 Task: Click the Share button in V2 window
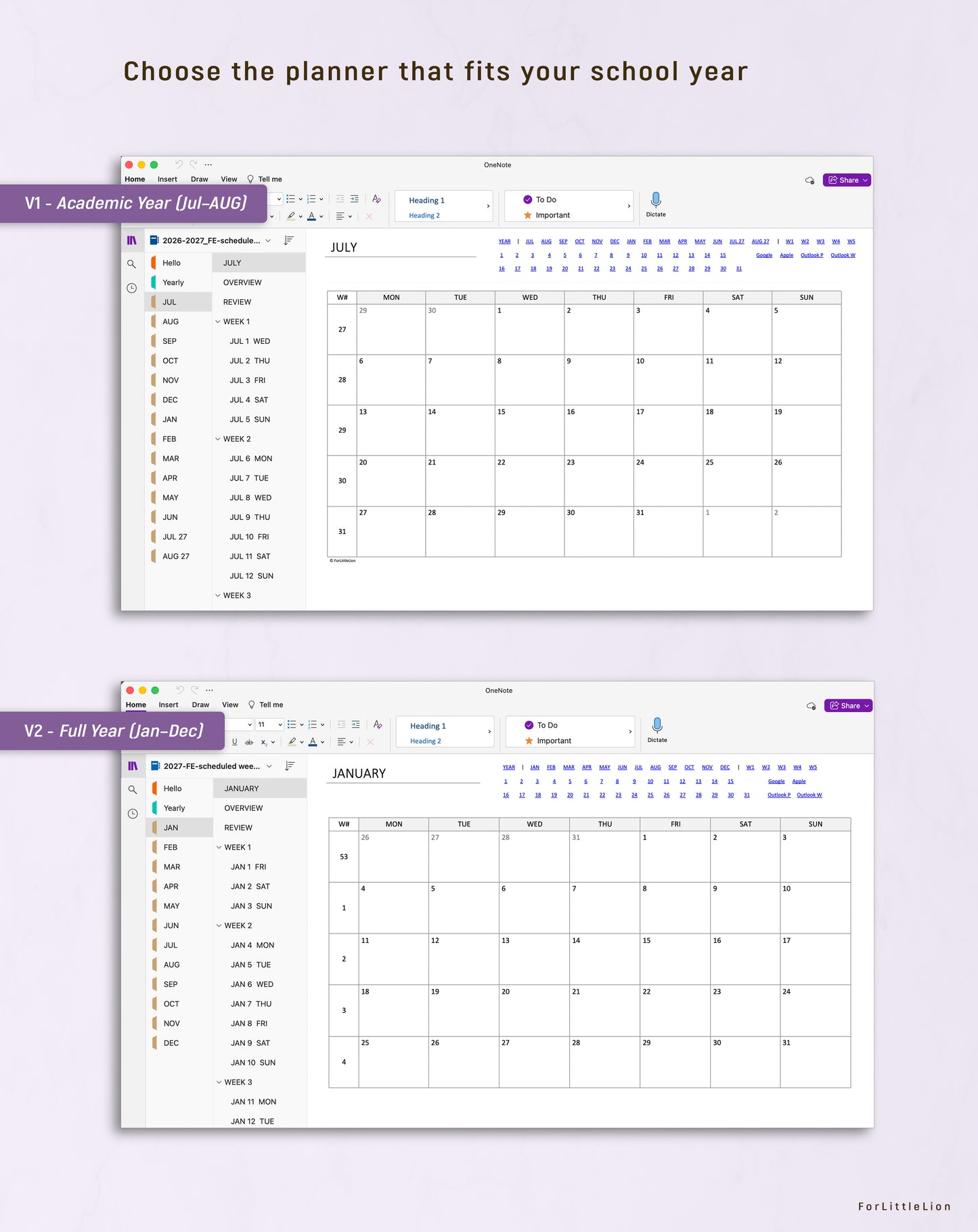[848, 705]
